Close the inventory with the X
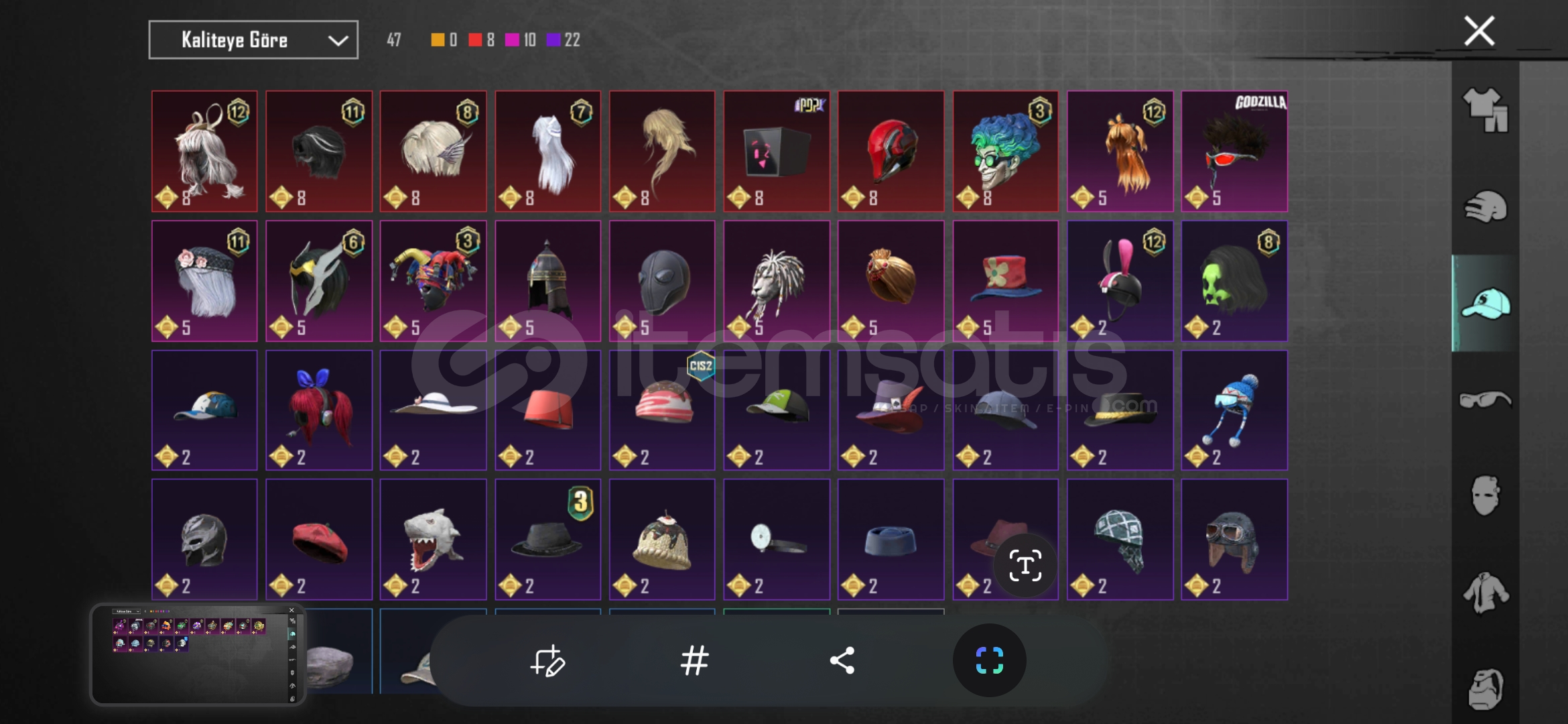1568x724 pixels. pos(1479,31)
